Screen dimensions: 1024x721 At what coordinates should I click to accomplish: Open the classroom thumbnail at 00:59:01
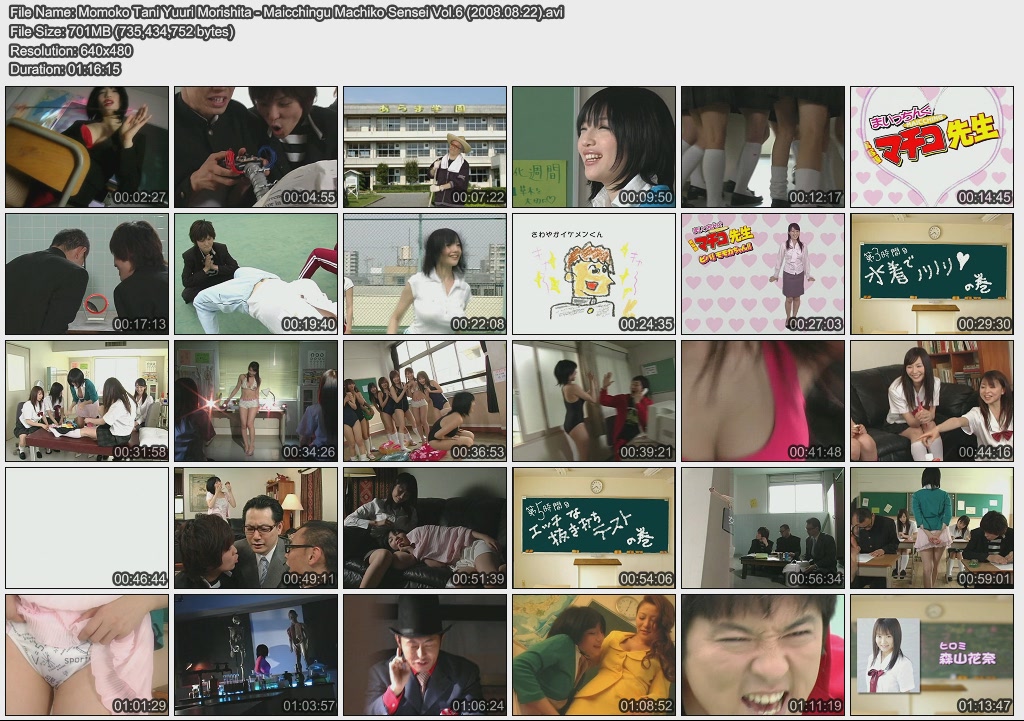coord(932,528)
